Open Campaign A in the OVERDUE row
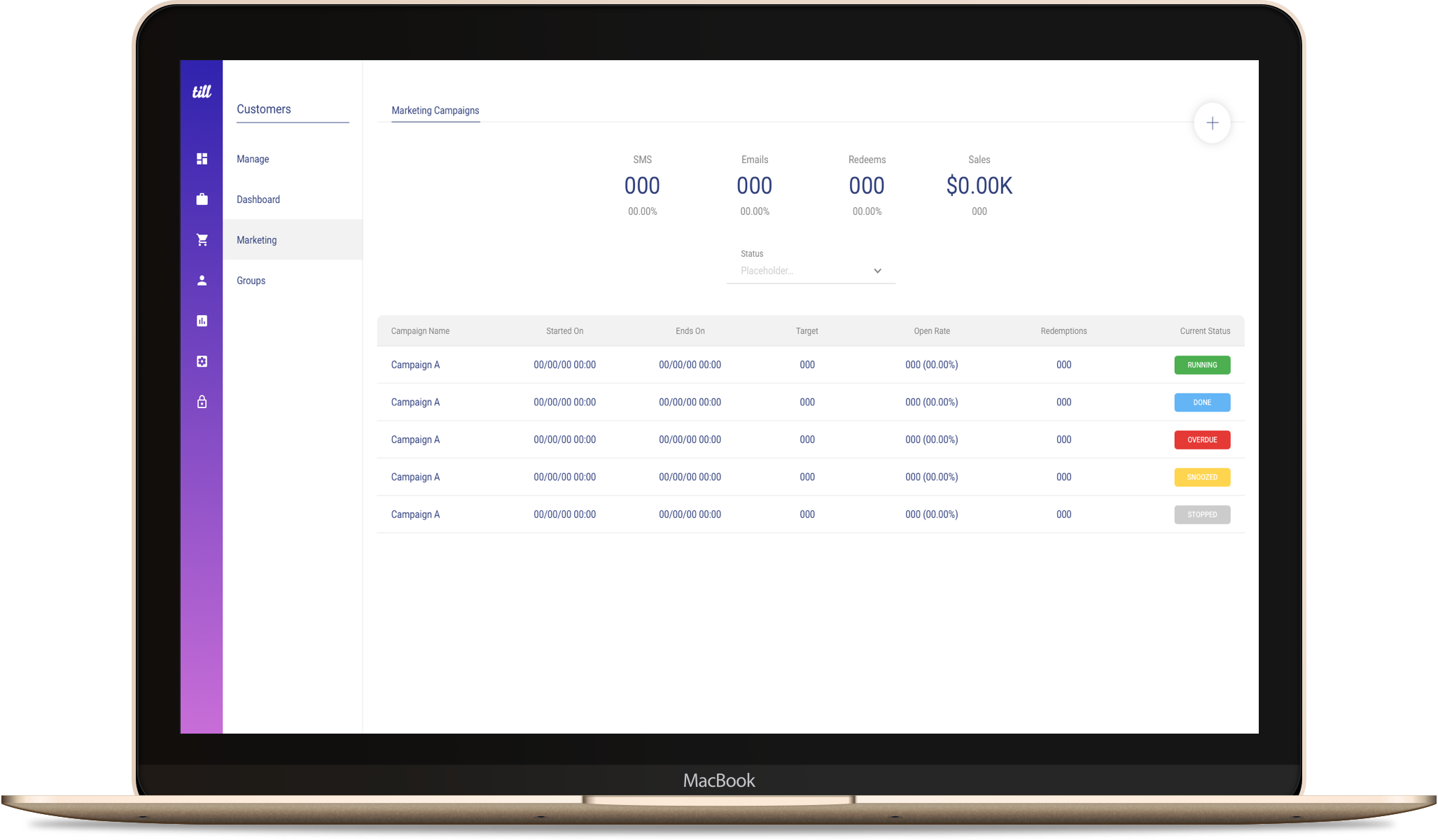Image resolution: width=1438 pixels, height=840 pixels. [415, 440]
